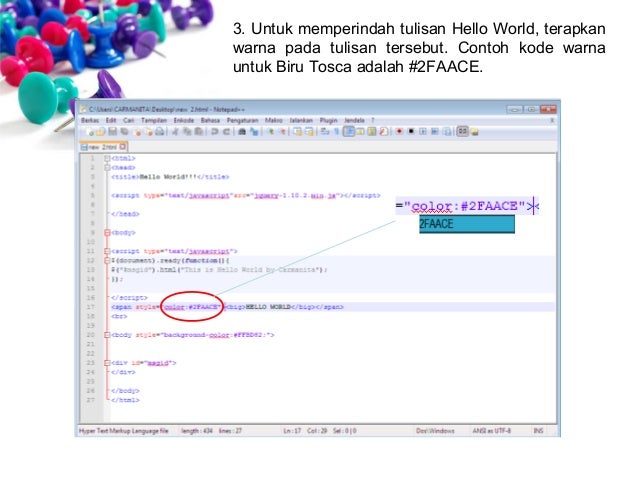Screen dimensions: 638x479
Task: Open the Jalankan menu
Action: 301,120
